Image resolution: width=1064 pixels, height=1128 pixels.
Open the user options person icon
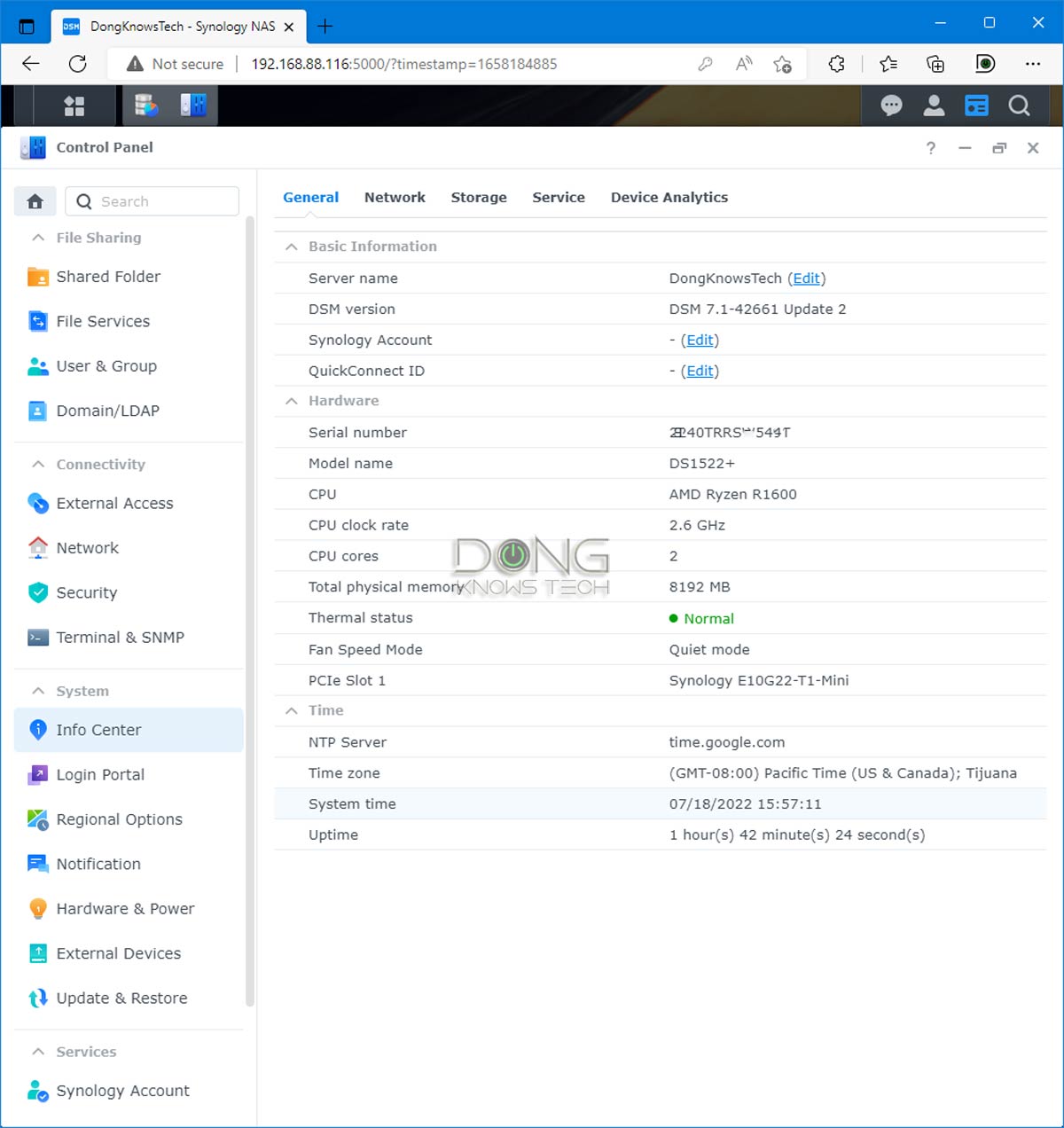(934, 106)
